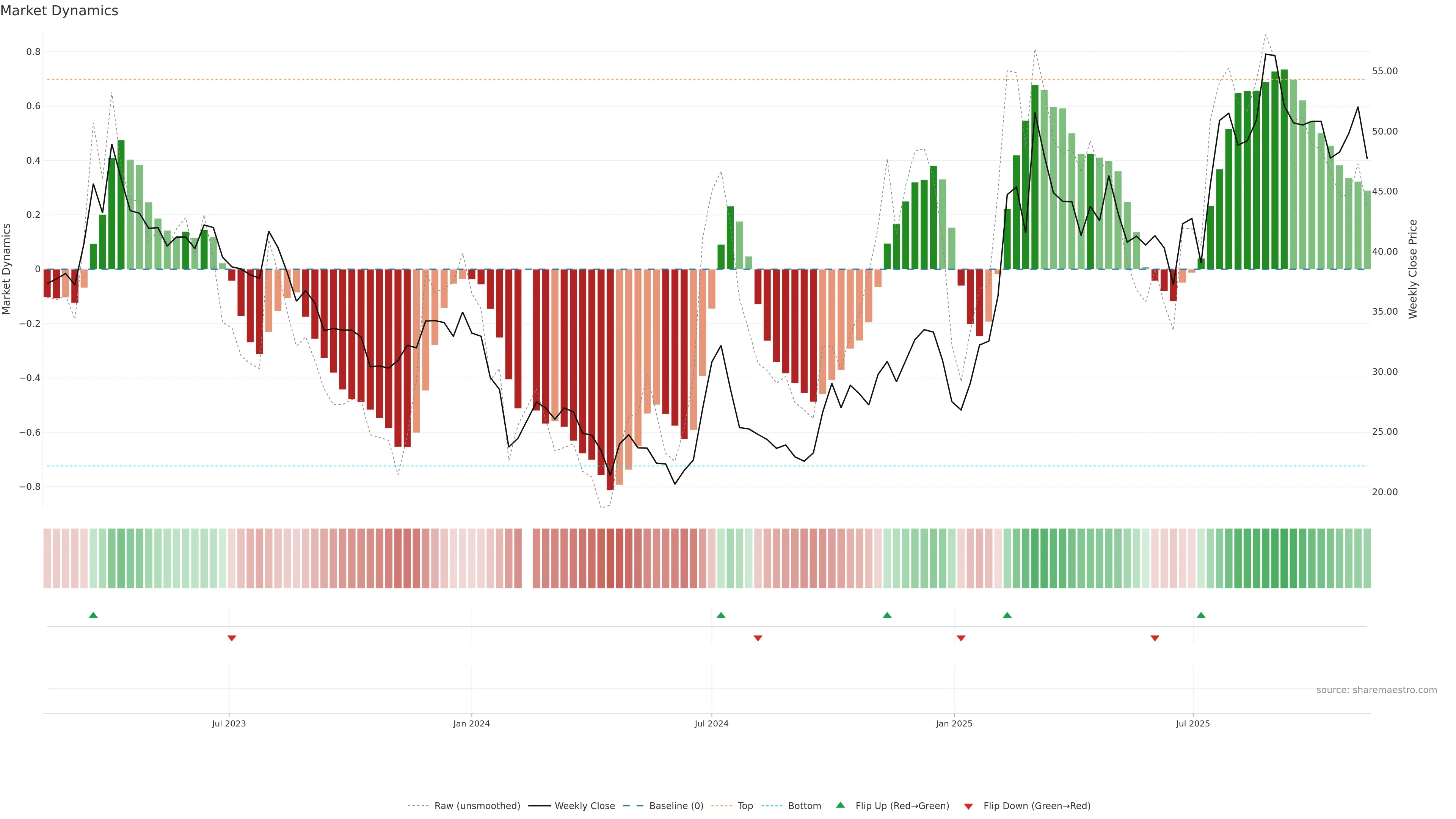This screenshot has width=1456, height=819.
Task: Toggle Weekly Close line in legend
Action: [x=584, y=805]
